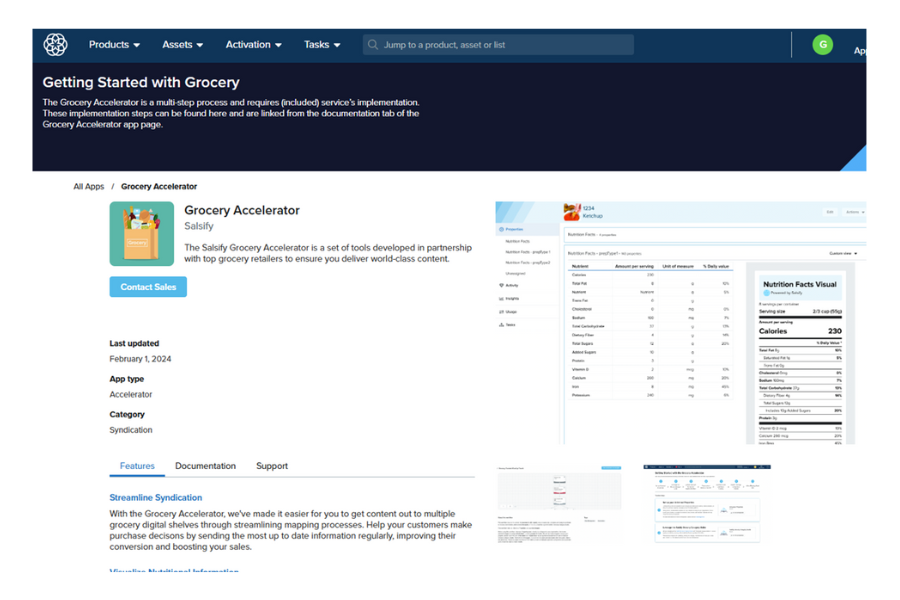This screenshot has height=600, width=900.
Task: Open the mapping canvas thumbnail
Action: pyautogui.click(x=559, y=503)
